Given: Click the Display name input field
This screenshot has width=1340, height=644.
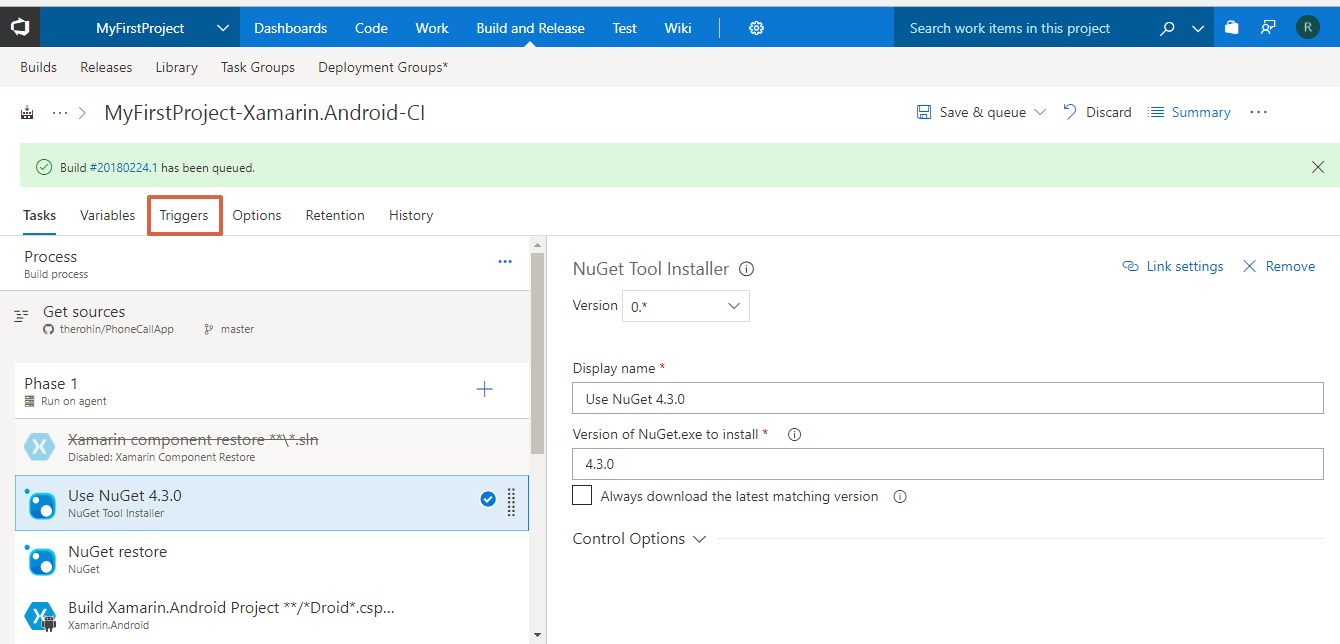Looking at the screenshot, I should tap(948, 398).
